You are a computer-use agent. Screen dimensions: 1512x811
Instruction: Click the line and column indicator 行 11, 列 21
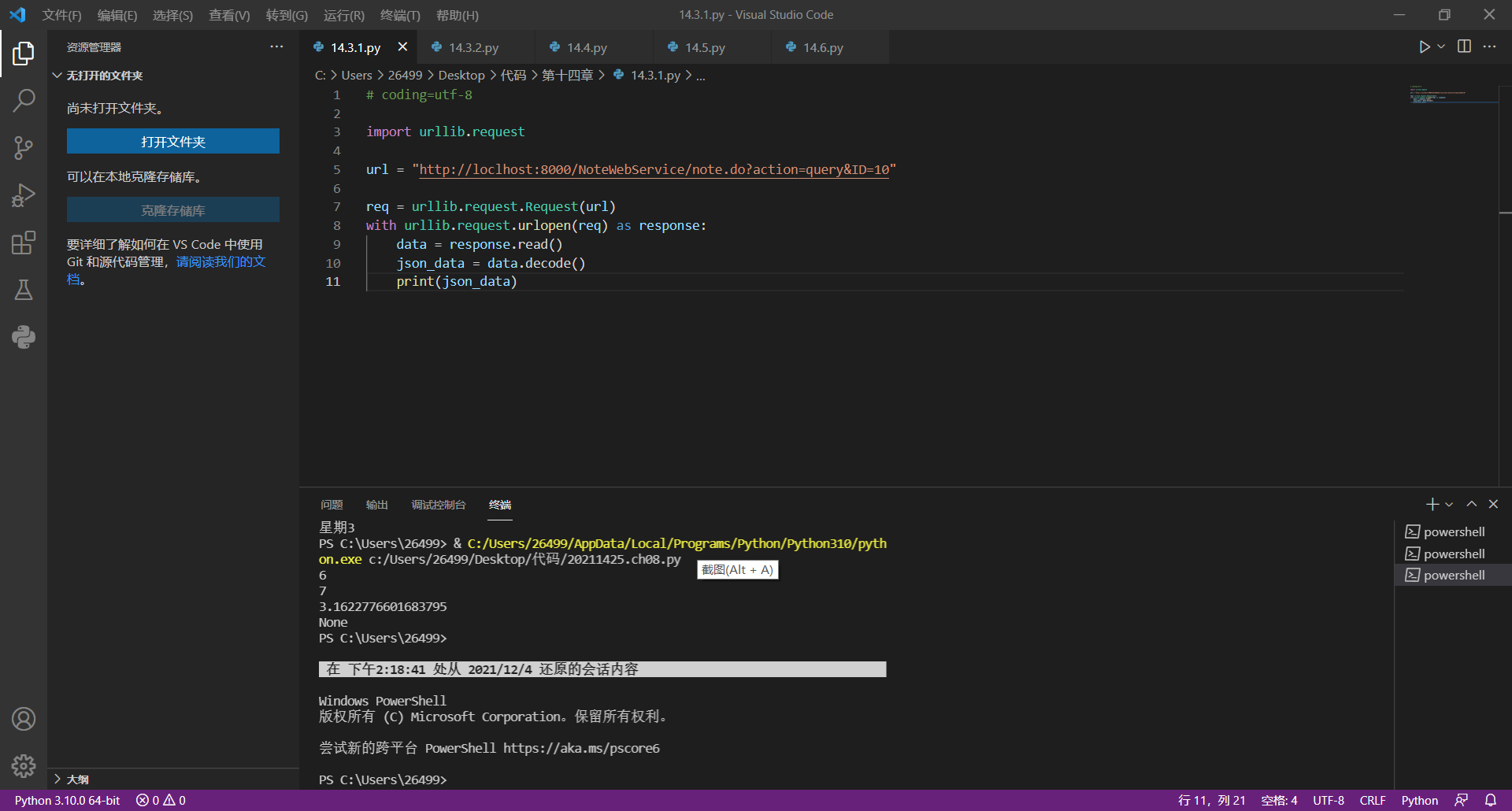1212,800
